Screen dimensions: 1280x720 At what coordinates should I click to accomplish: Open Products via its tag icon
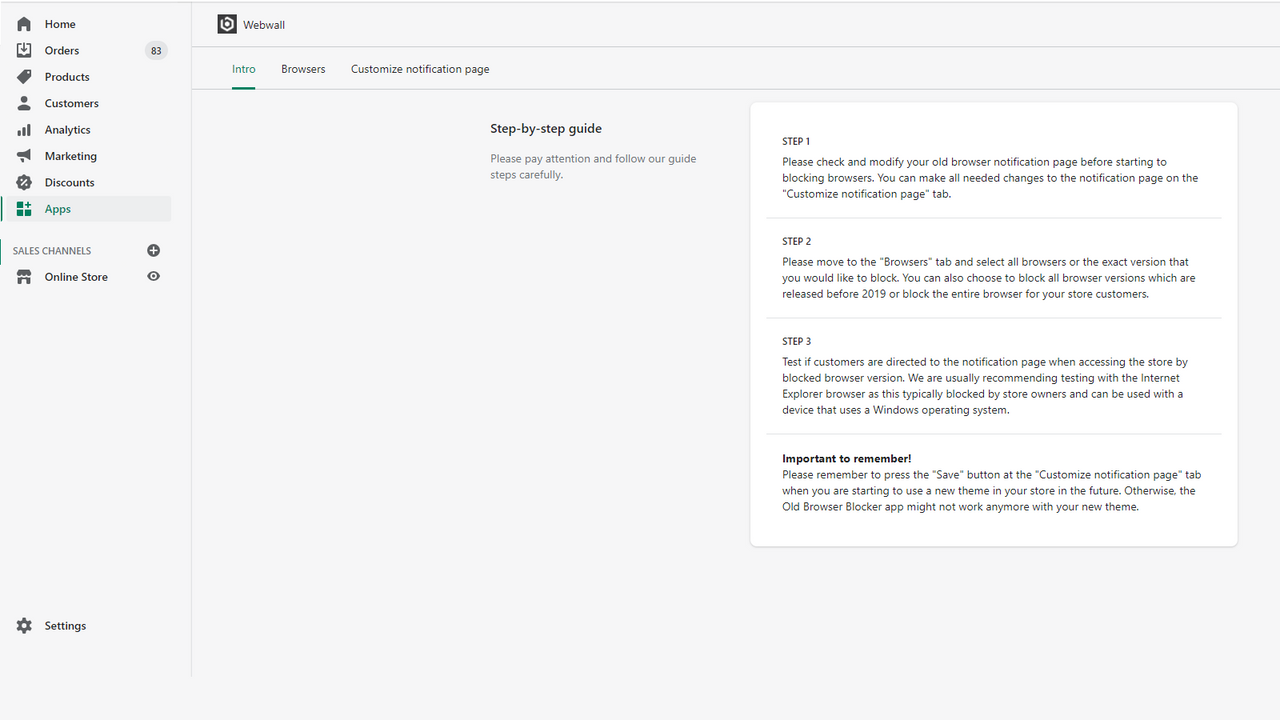pyautogui.click(x=23, y=76)
